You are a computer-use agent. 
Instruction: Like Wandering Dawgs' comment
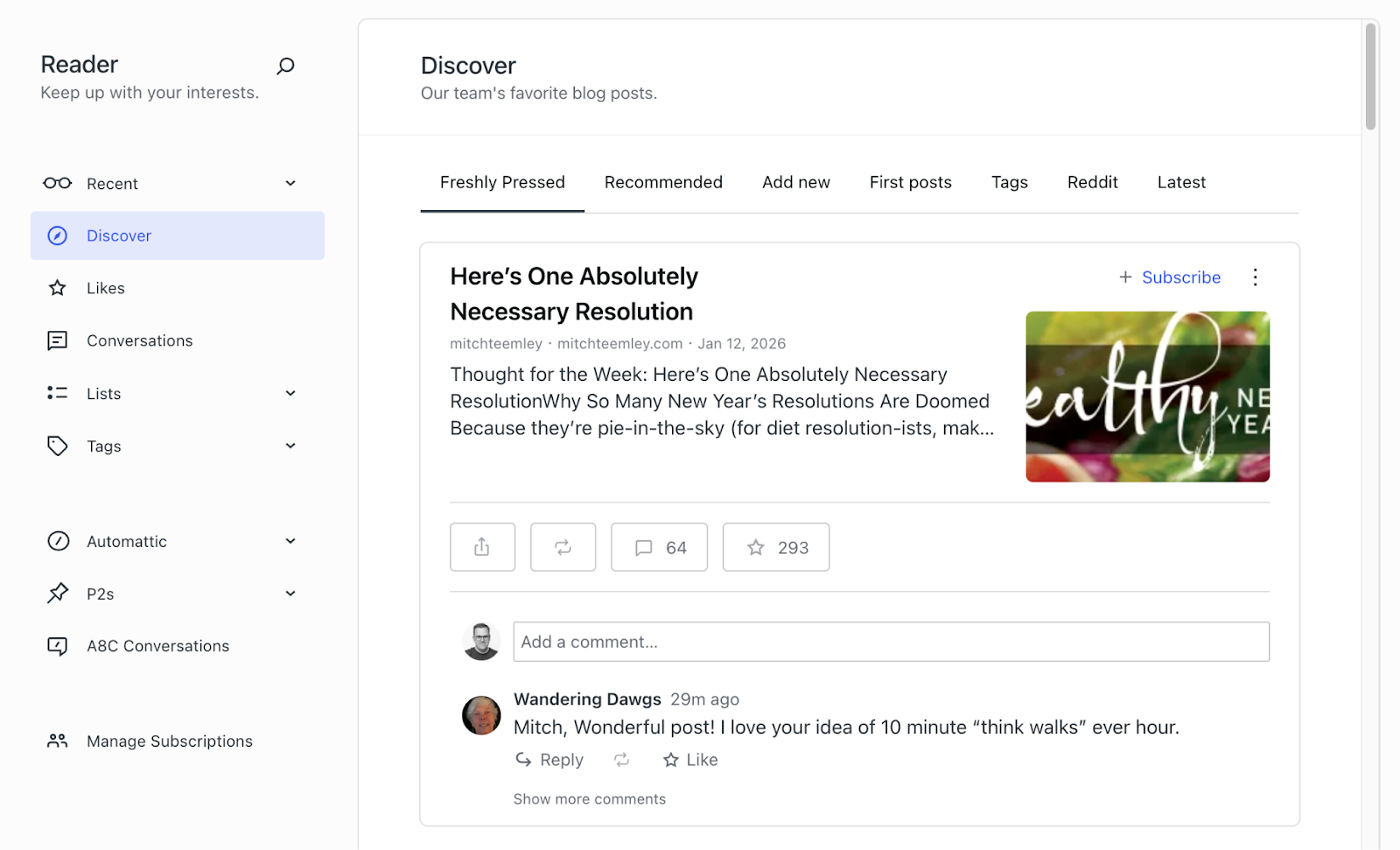pos(689,759)
